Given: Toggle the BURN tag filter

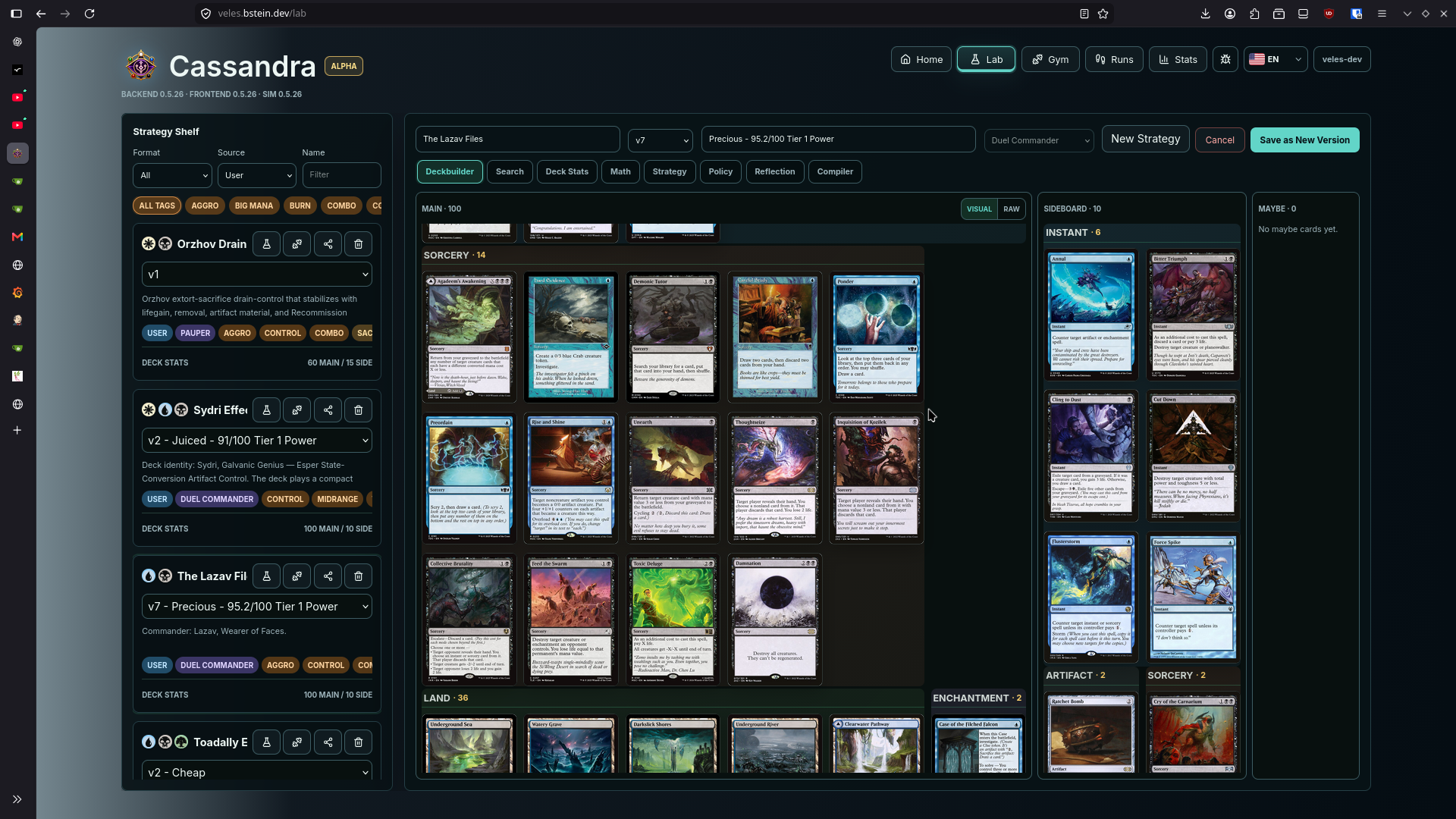Looking at the screenshot, I should pos(300,206).
